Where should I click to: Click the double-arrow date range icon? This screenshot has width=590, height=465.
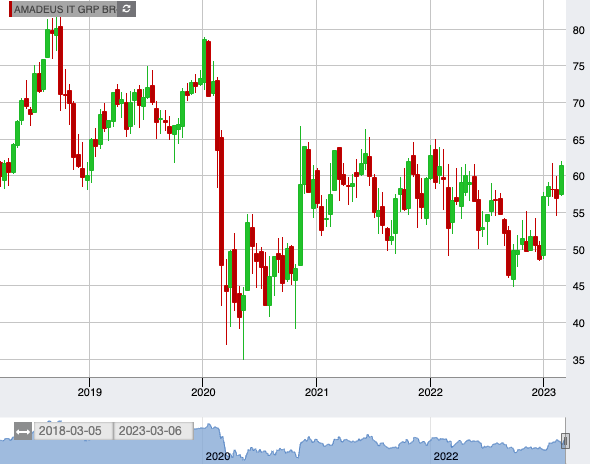23,431
